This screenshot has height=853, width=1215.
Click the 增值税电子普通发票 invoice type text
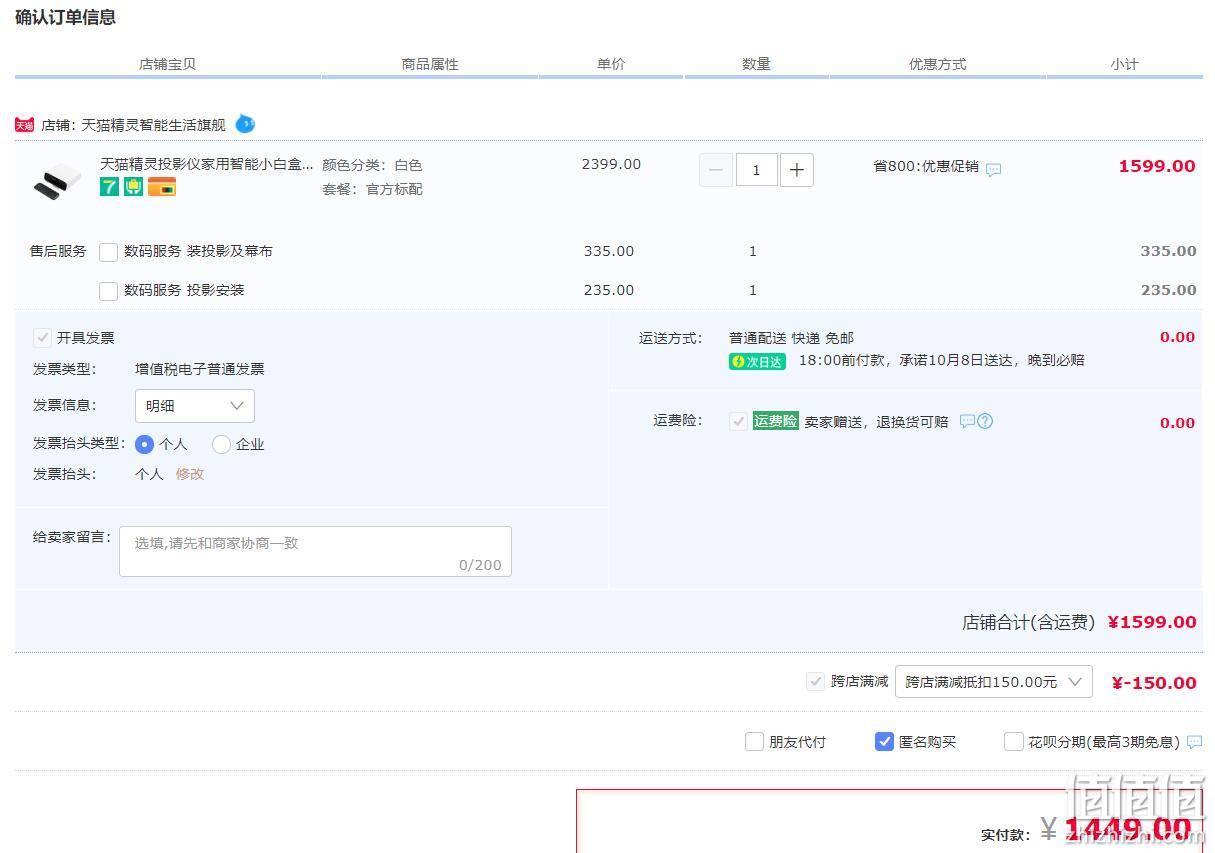tap(200, 369)
